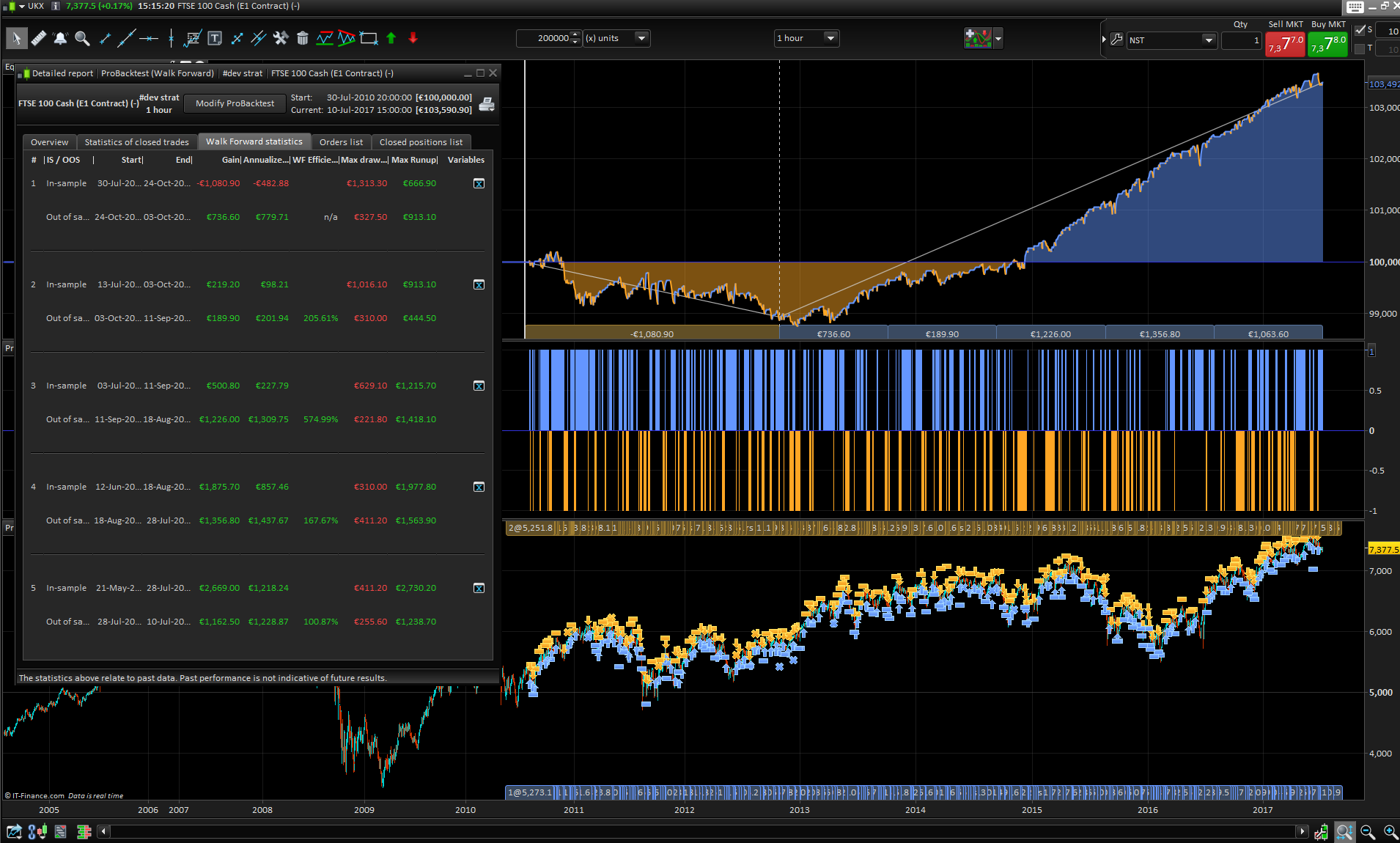
Task: Toggle variables icon for first in-sample row
Action: (x=479, y=183)
